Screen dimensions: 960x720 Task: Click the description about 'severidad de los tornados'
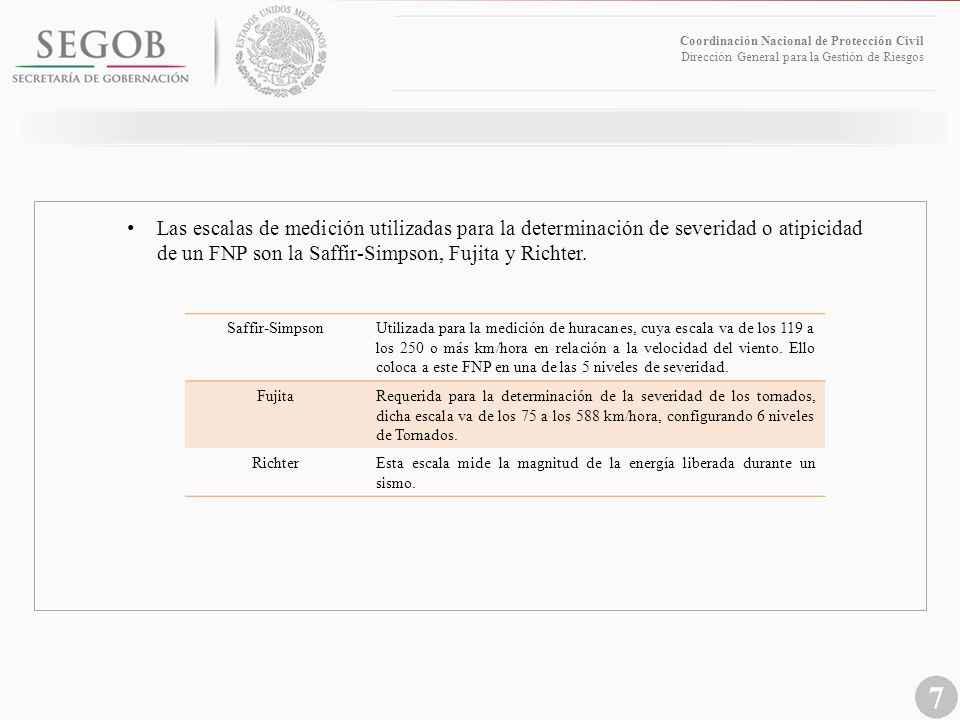[x=595, y=415]
